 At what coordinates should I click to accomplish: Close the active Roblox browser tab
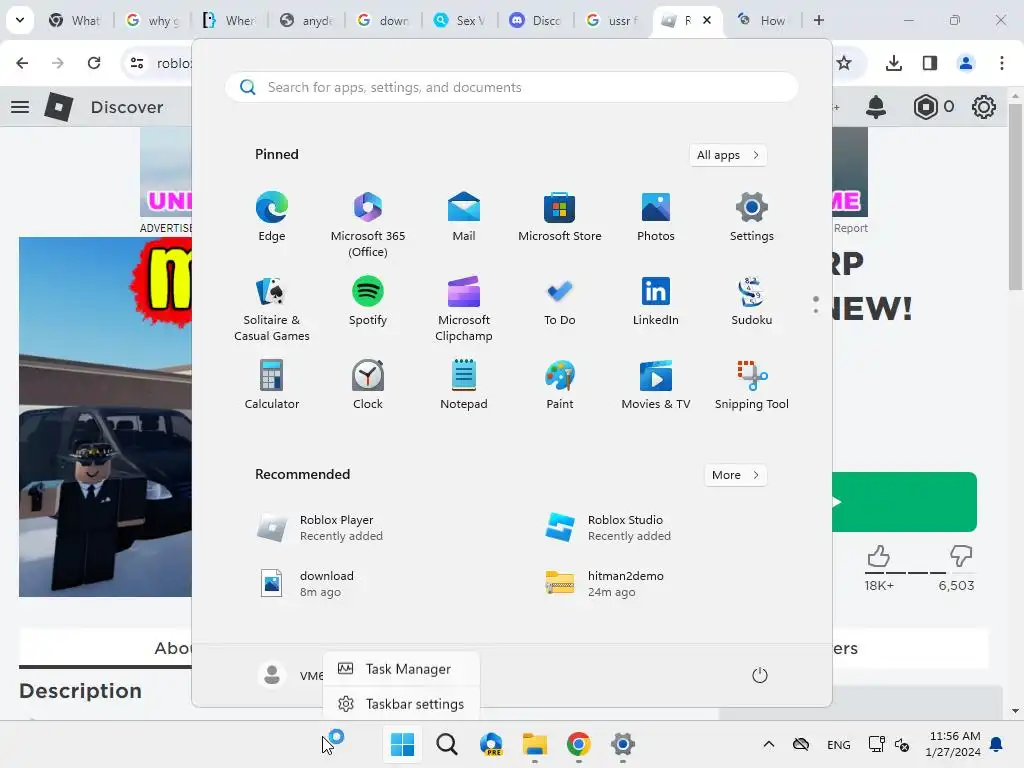point(707,20)
